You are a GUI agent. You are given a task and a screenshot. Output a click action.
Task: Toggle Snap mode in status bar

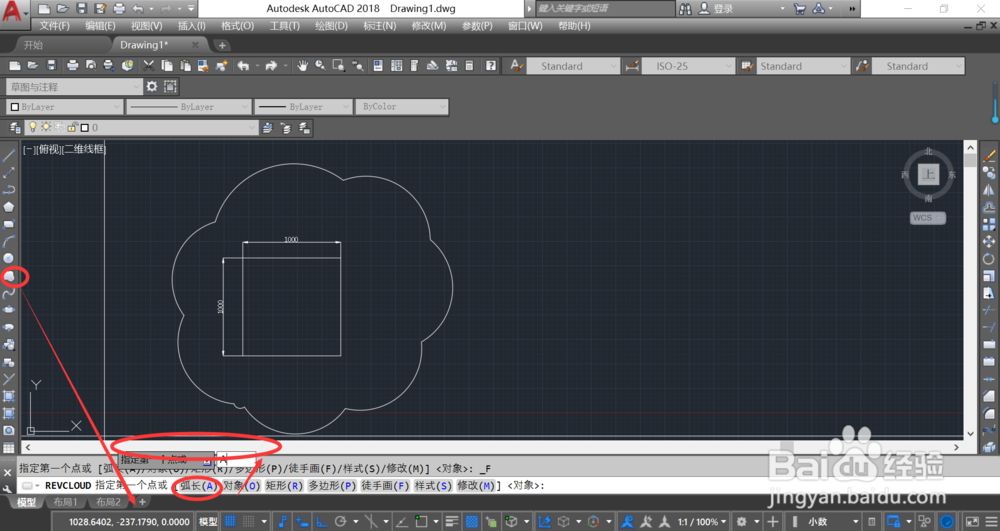(x=249, y=521)
